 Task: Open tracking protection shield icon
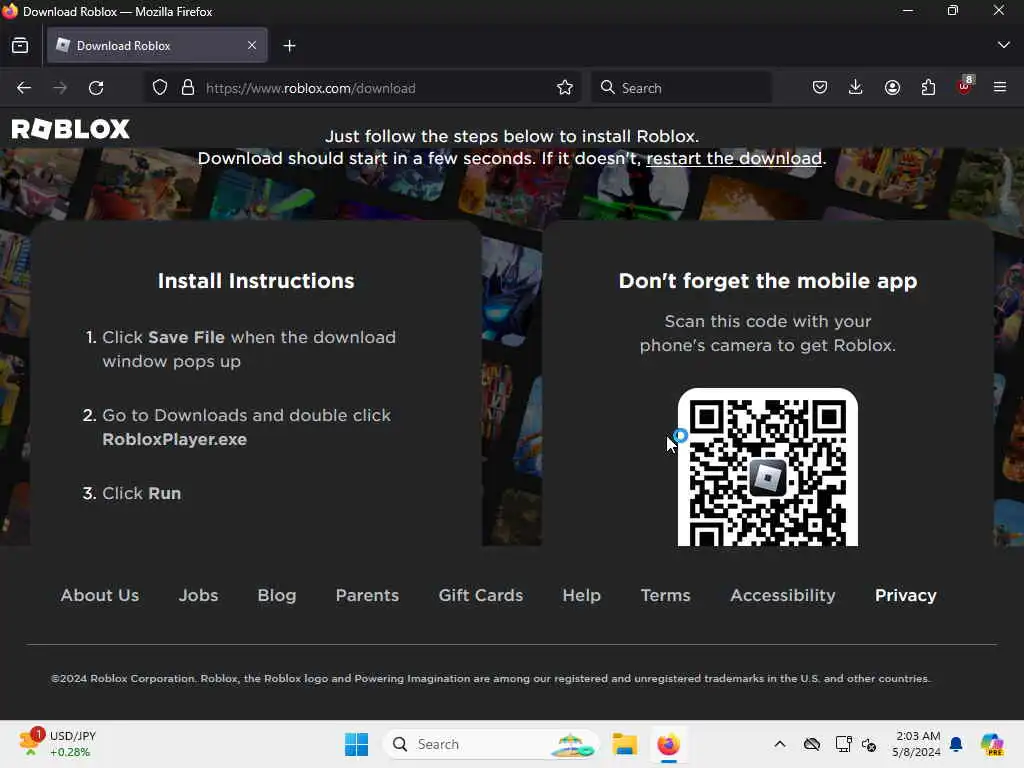coord(160,88)
